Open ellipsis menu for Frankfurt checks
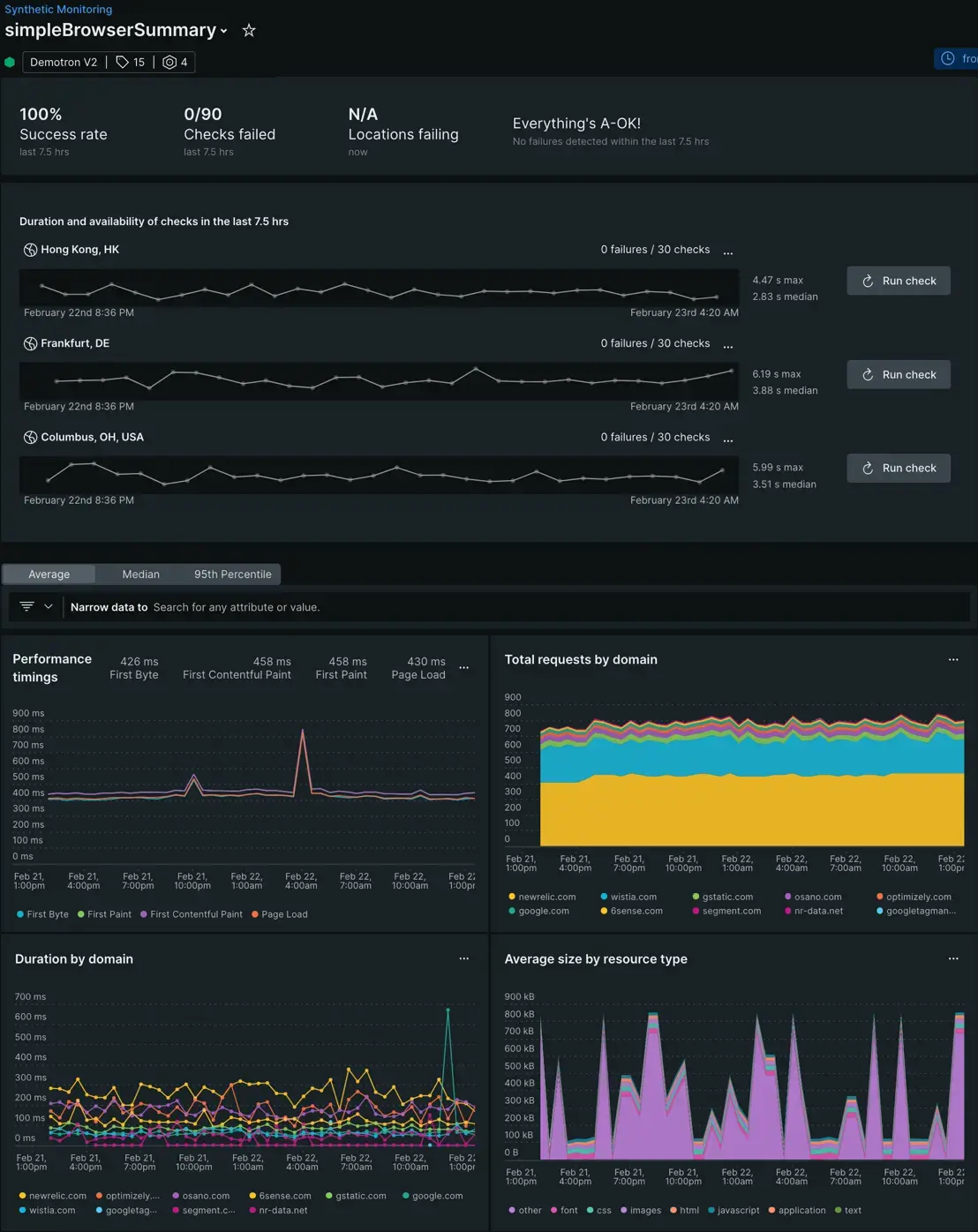The width and height of the screenshot is (978, 1232). coord(728,346)
